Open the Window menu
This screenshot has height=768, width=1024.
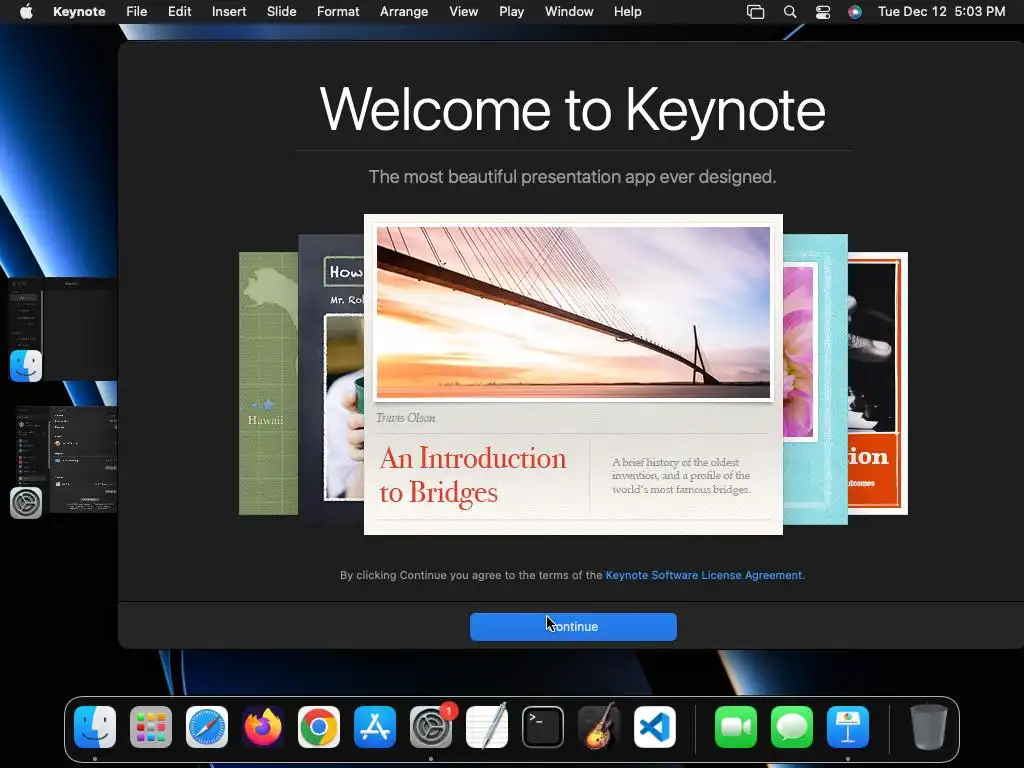click(569, 12)
